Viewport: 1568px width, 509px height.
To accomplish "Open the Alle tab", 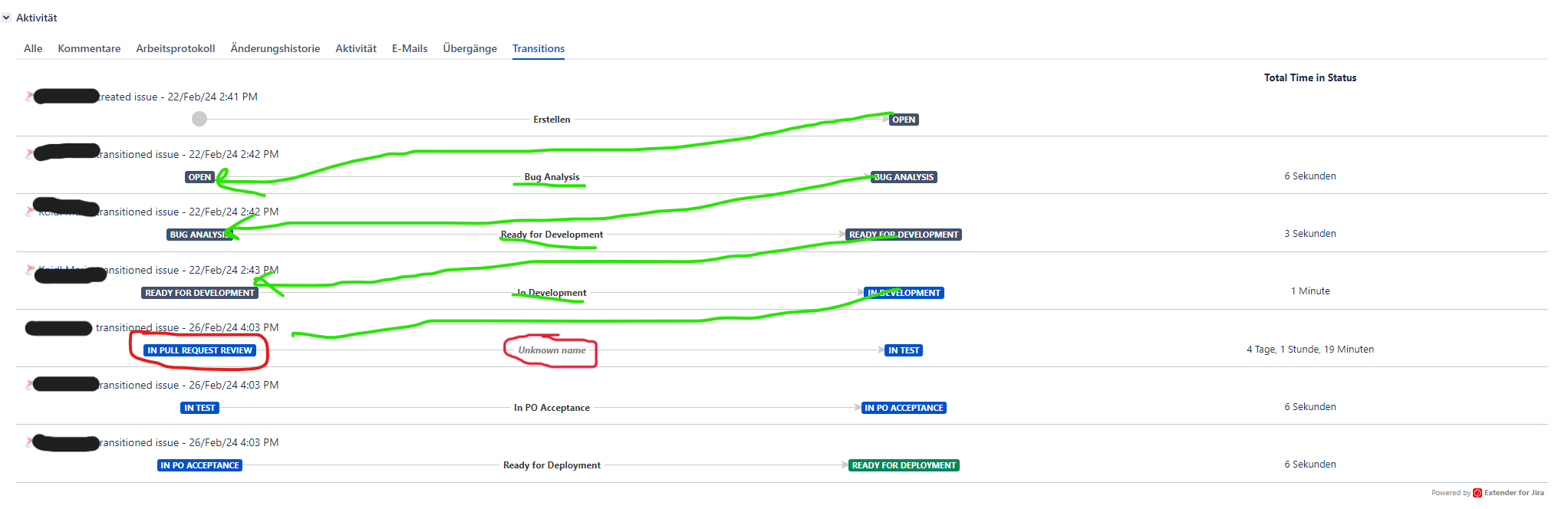I will coord(33,48).
